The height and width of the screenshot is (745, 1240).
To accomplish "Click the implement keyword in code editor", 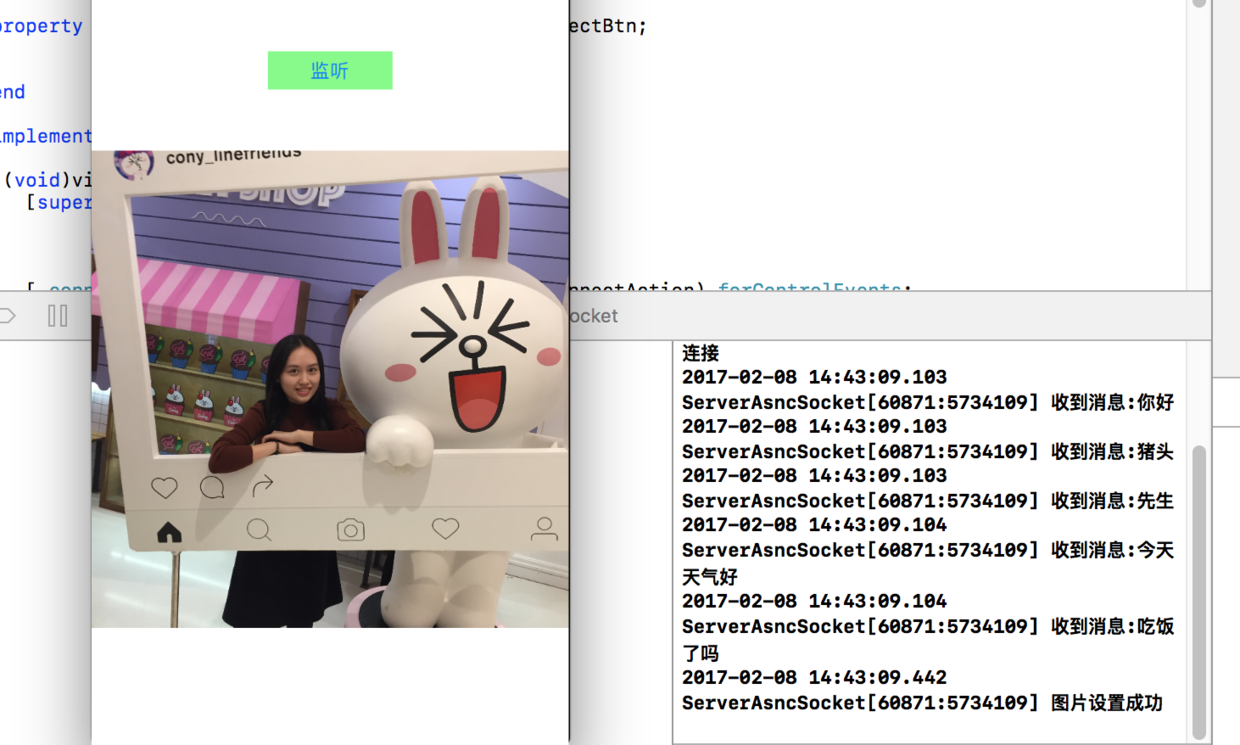I will tap(46, 136).
